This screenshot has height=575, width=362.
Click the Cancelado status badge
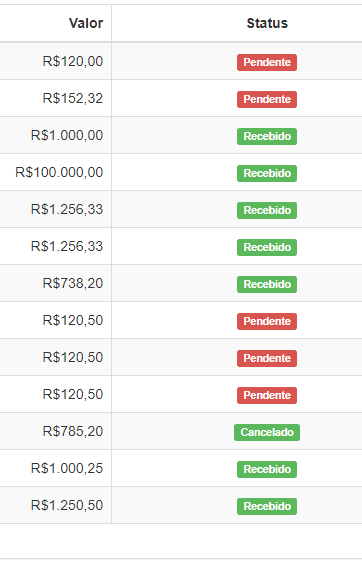267,432
